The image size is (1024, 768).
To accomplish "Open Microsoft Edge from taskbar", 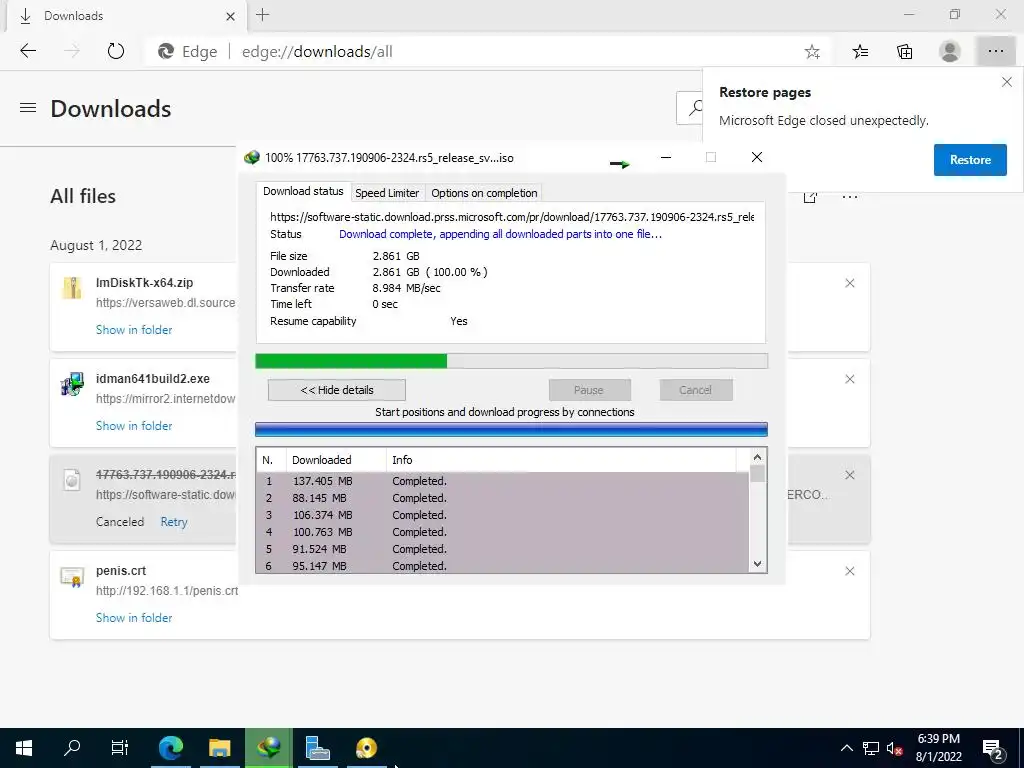I will coord(171,748).
